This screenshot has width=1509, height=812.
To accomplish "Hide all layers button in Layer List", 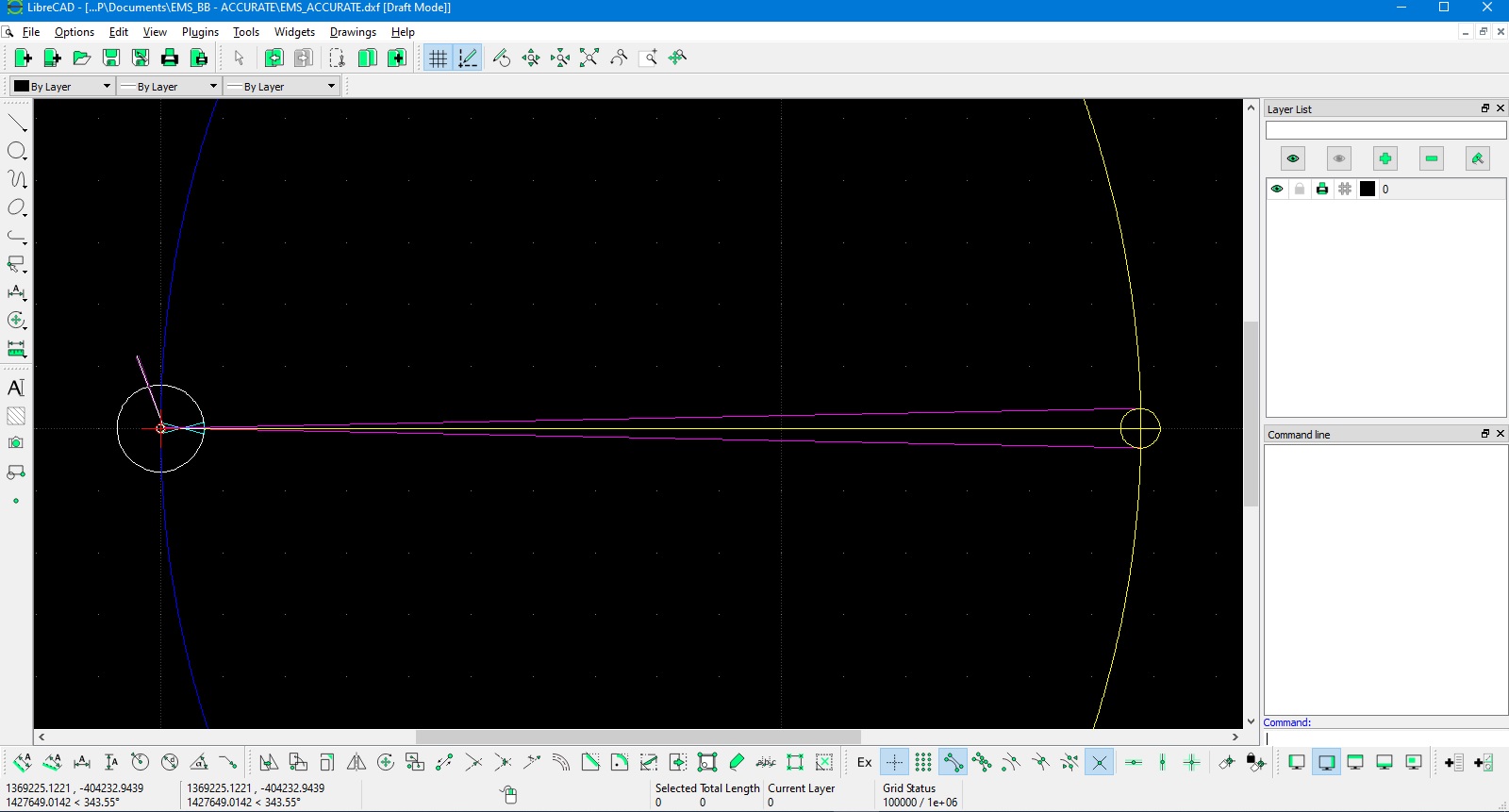I will point(1339,158).
